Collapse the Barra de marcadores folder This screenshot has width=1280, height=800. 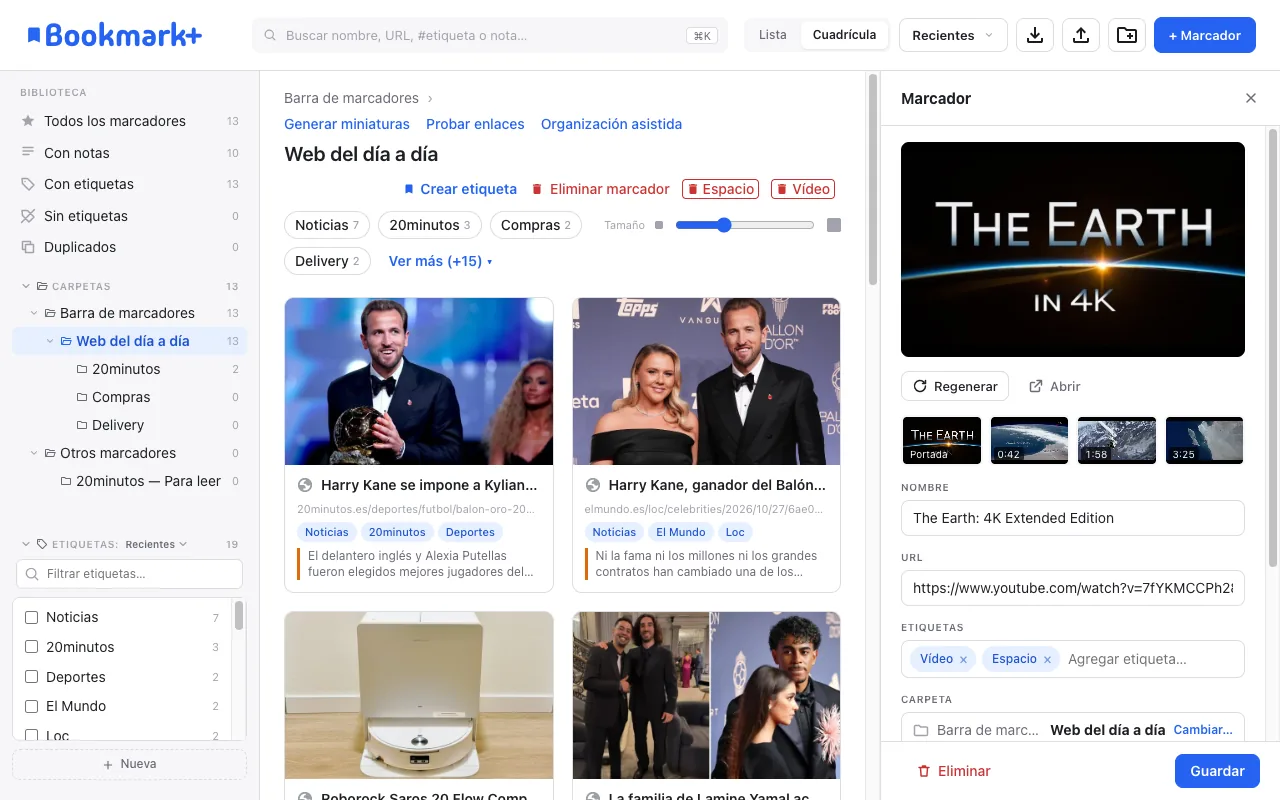coord(34,313)
